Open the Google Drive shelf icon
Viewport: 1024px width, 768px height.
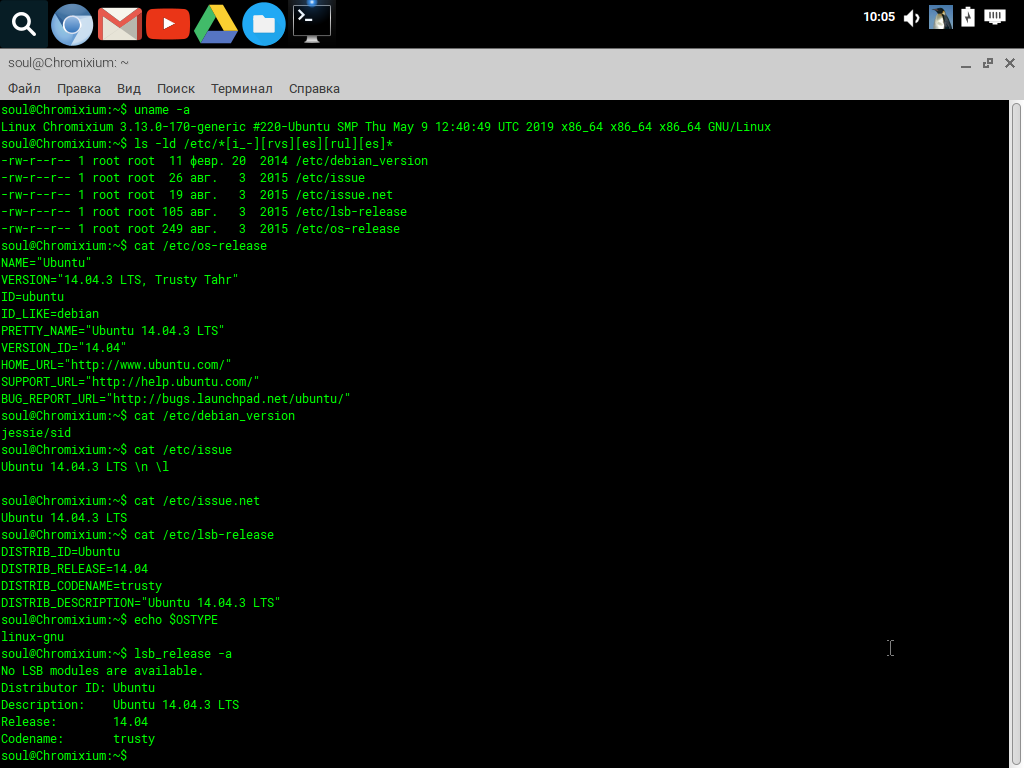[216, 24]
